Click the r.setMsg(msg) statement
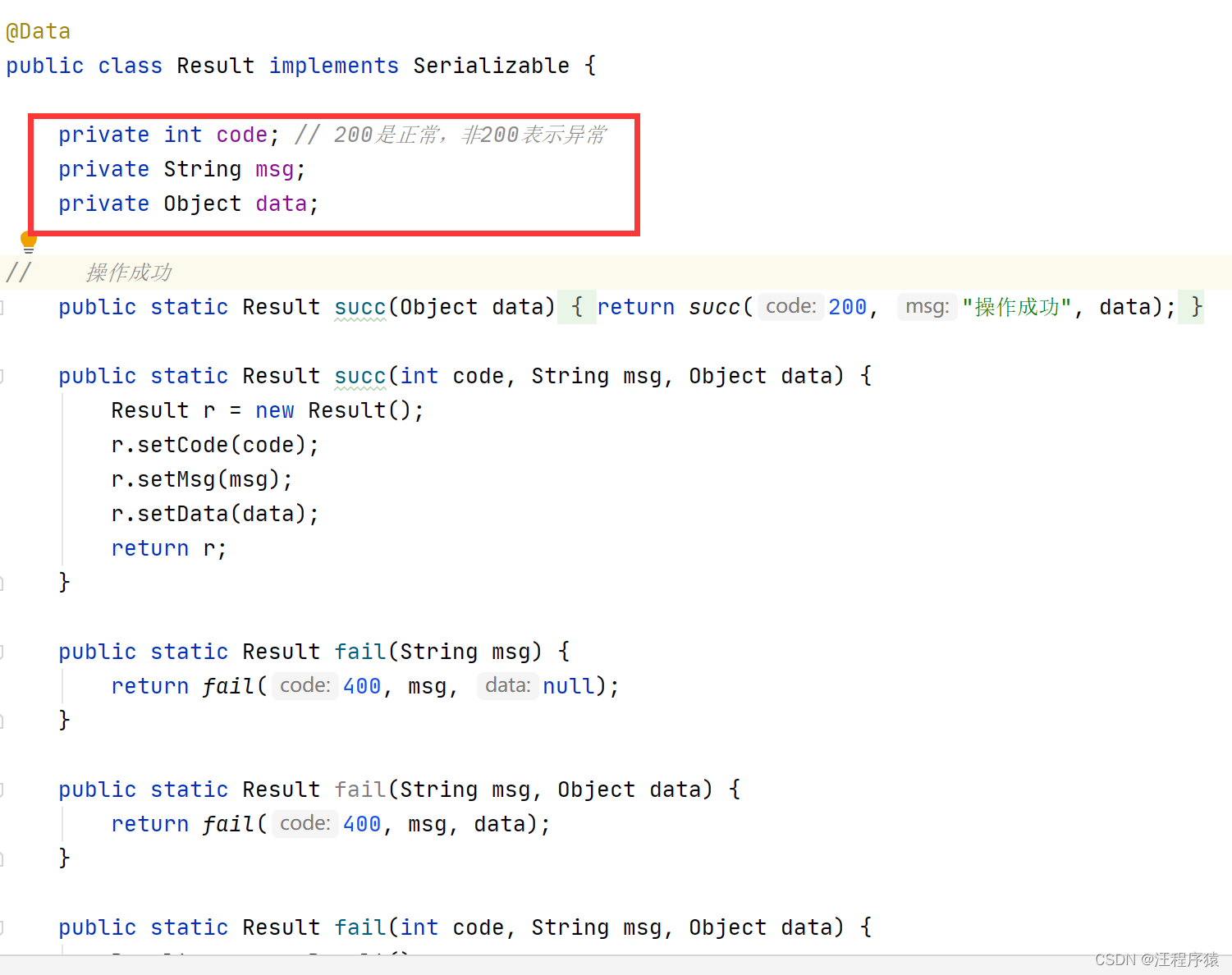This screenshot has height=975, width=1232. click(x=202, y=479)
